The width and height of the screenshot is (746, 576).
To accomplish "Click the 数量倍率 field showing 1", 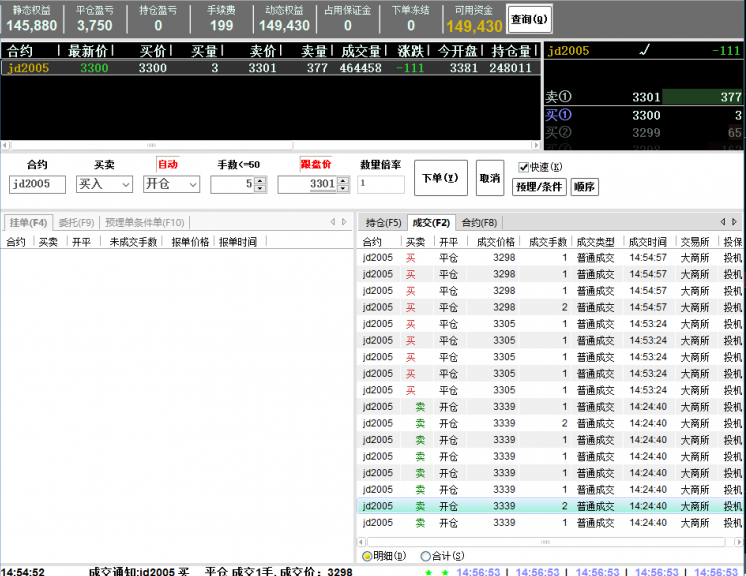I will click(381, 184).
